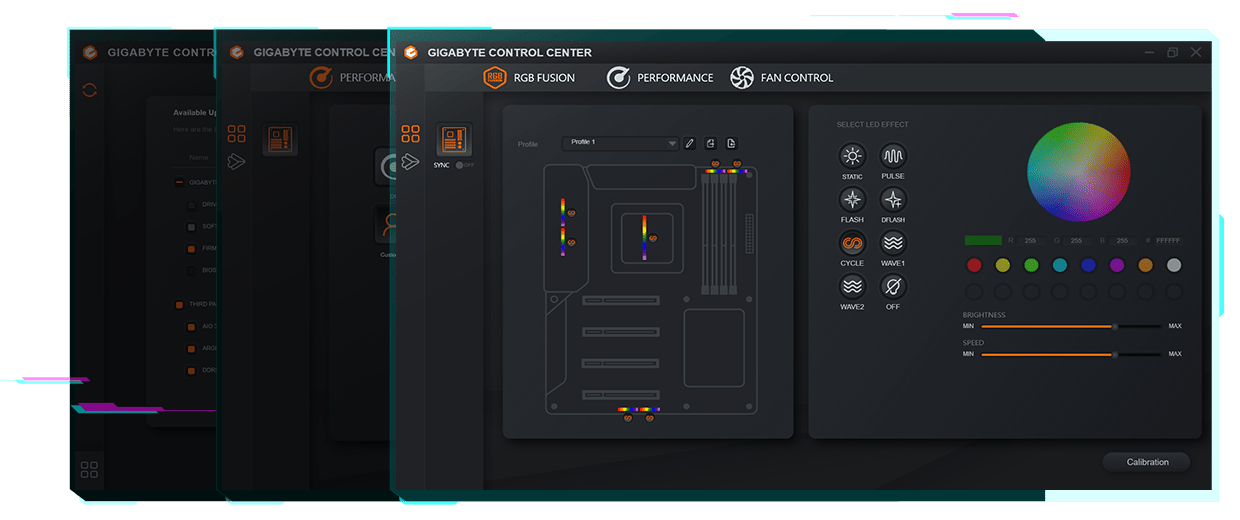Apply the Wave2 LED effect
This screenshot has height=520, width=1240.
tap(852, 287)
